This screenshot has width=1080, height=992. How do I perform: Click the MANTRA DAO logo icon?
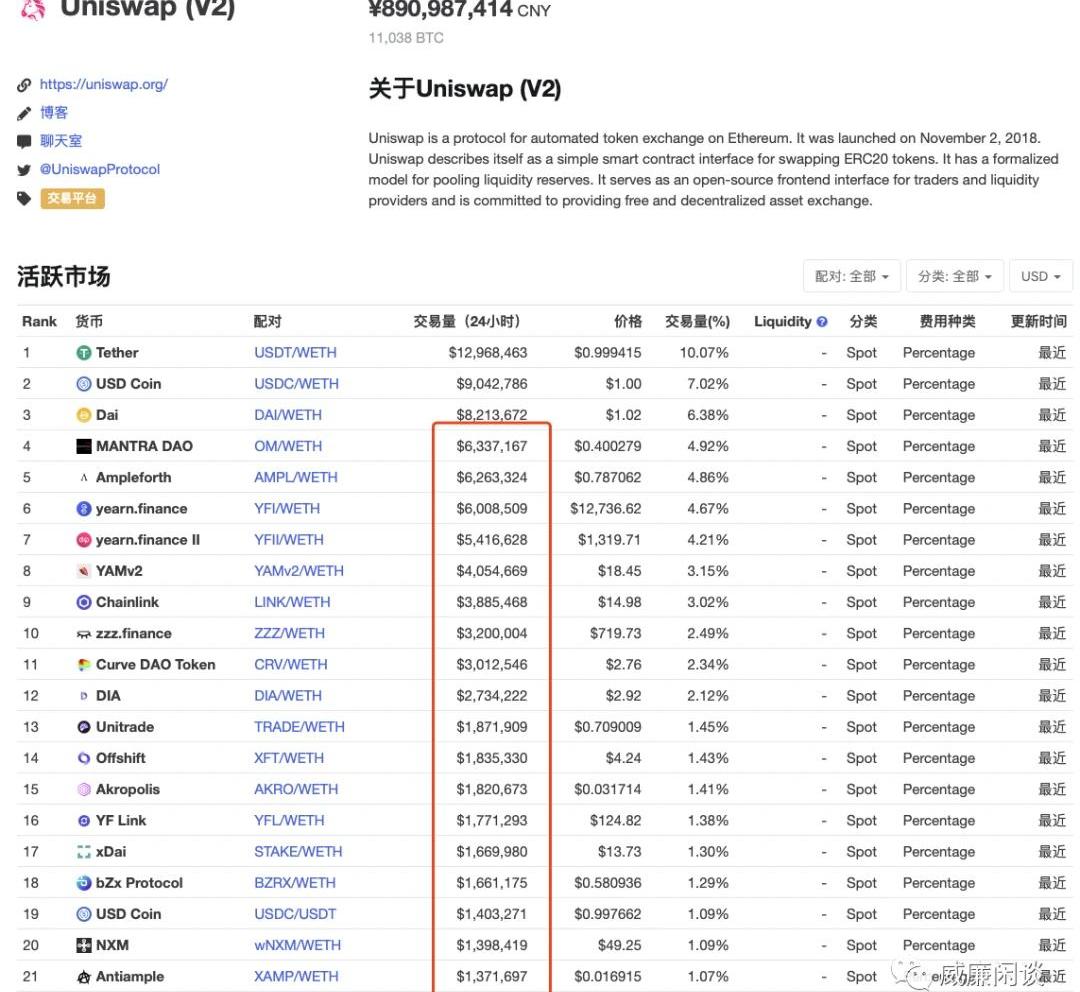84,447
